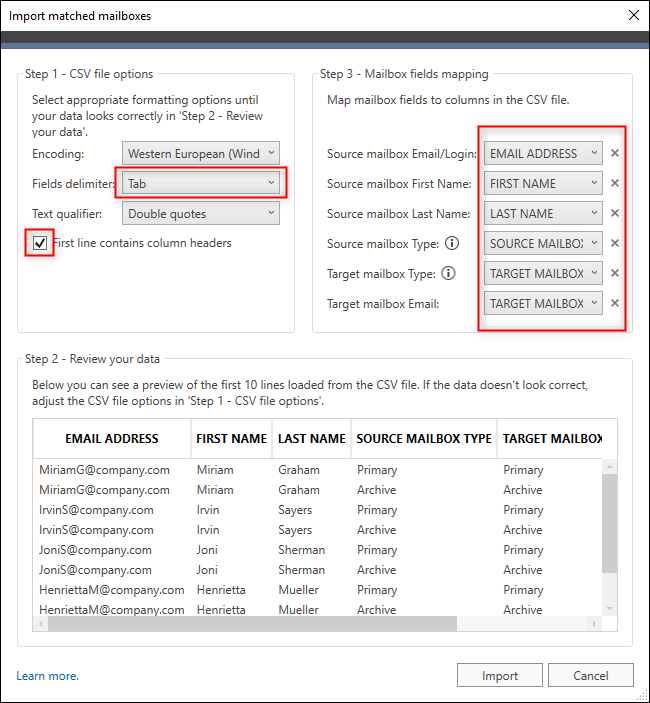Click the TARGET MAILBOX column header
This screenshot has height=703, width=650.
pos(552,438)
